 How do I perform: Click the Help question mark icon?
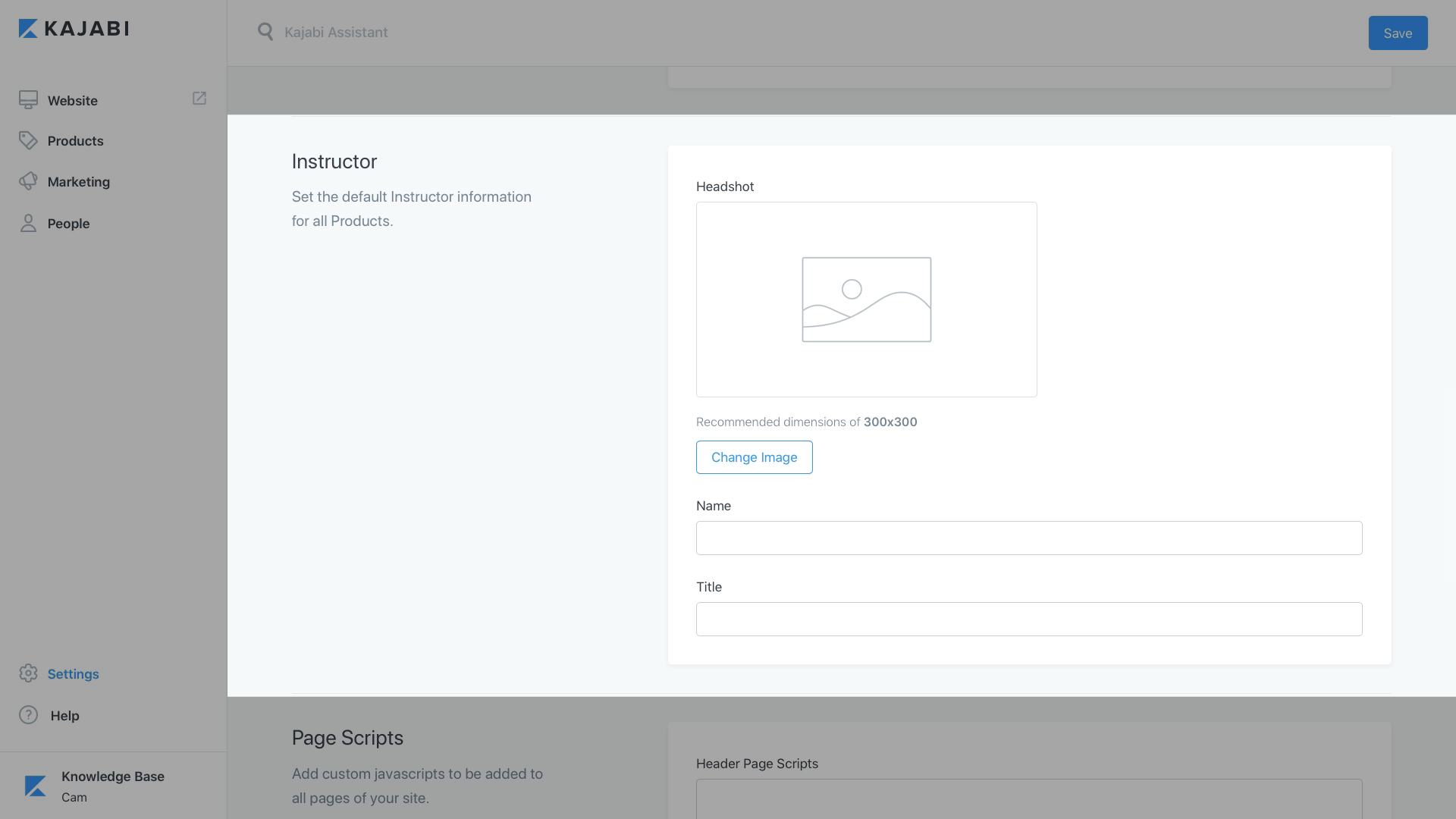(x=28, y=715)
